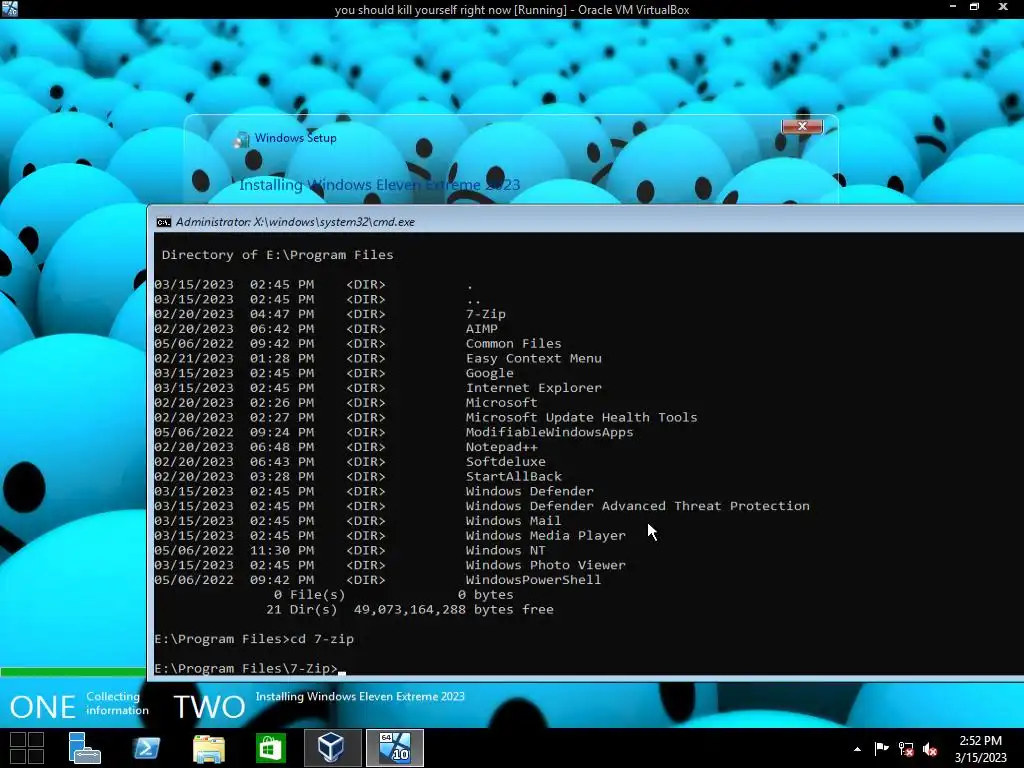Close the Windows Setup dialog
The image size is (1024, 768).
tap(802, 126)
